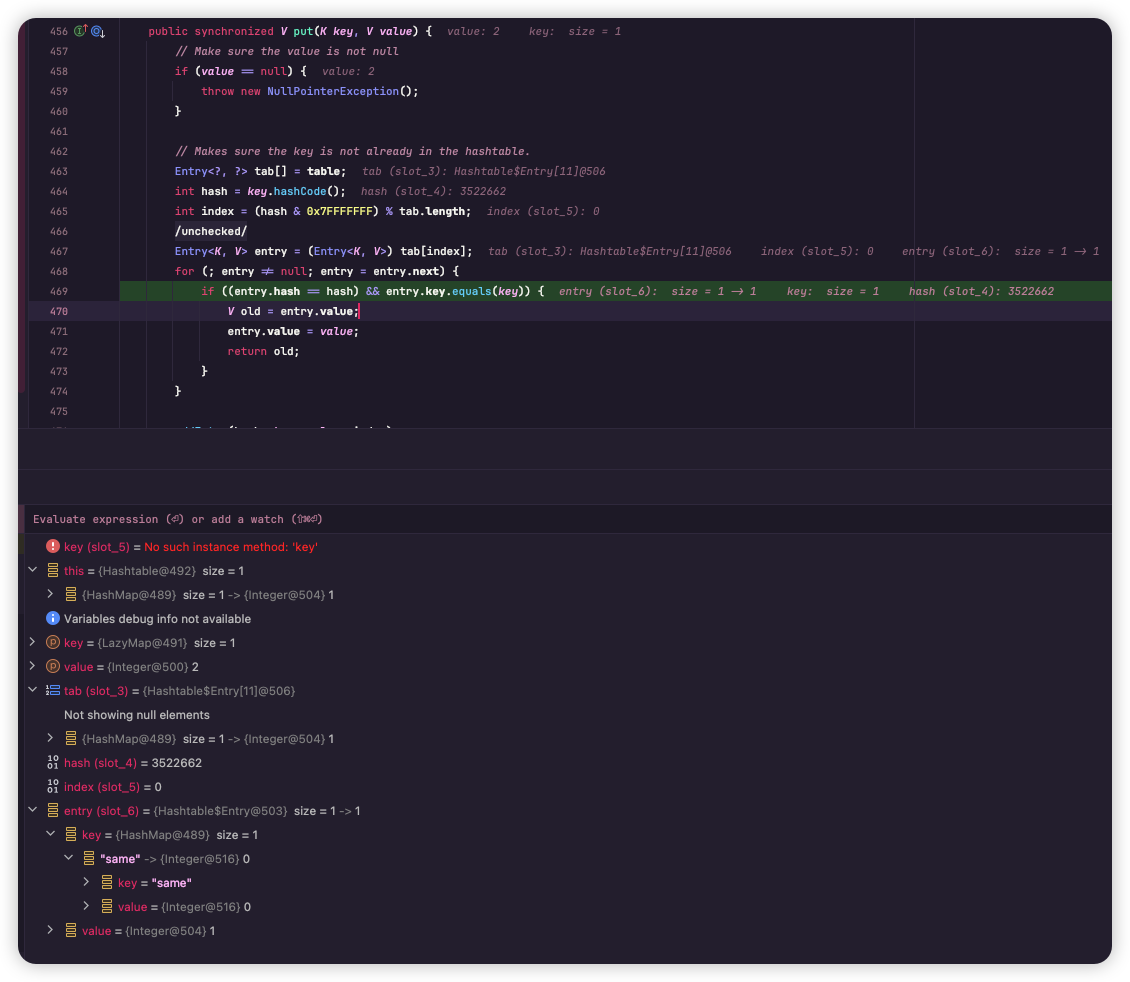Click the implements-method gutter icon on line 456

81,31
